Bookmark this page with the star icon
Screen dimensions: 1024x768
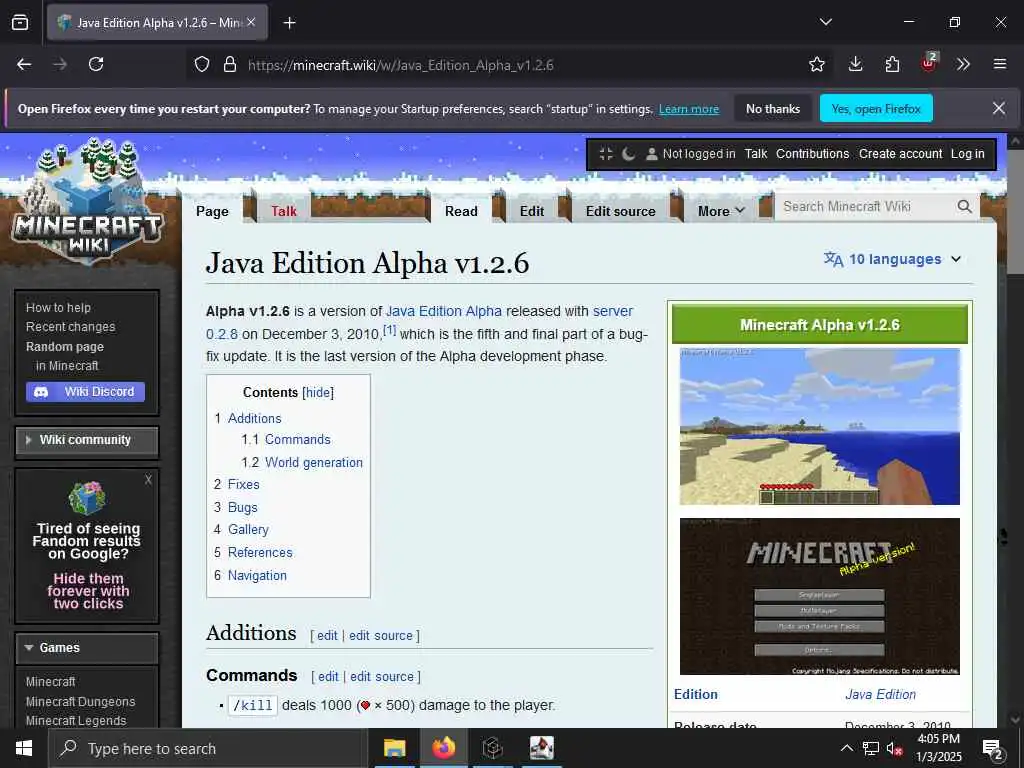click(816, 64)
